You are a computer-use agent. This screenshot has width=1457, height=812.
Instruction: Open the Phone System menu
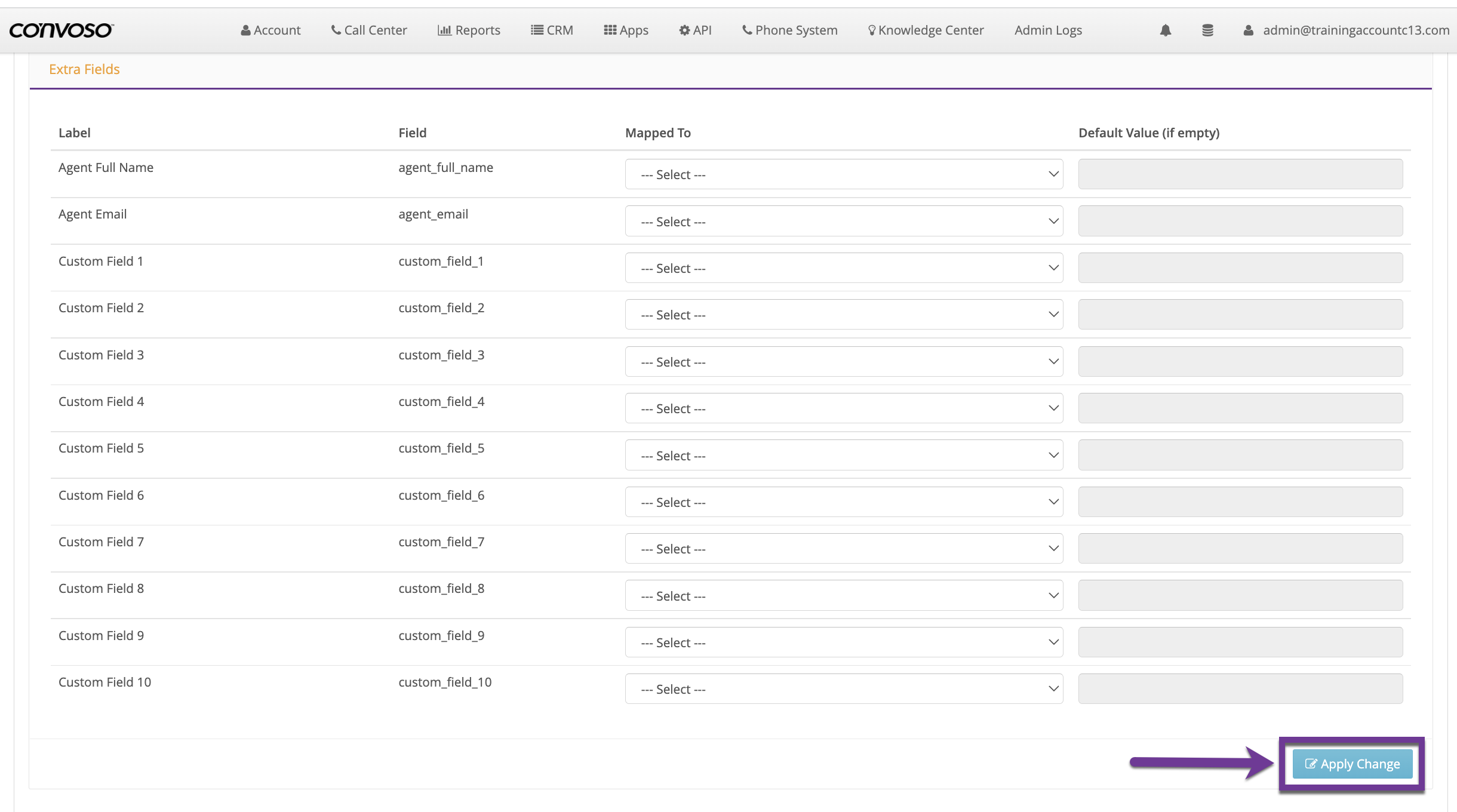(x=790, y=30)
